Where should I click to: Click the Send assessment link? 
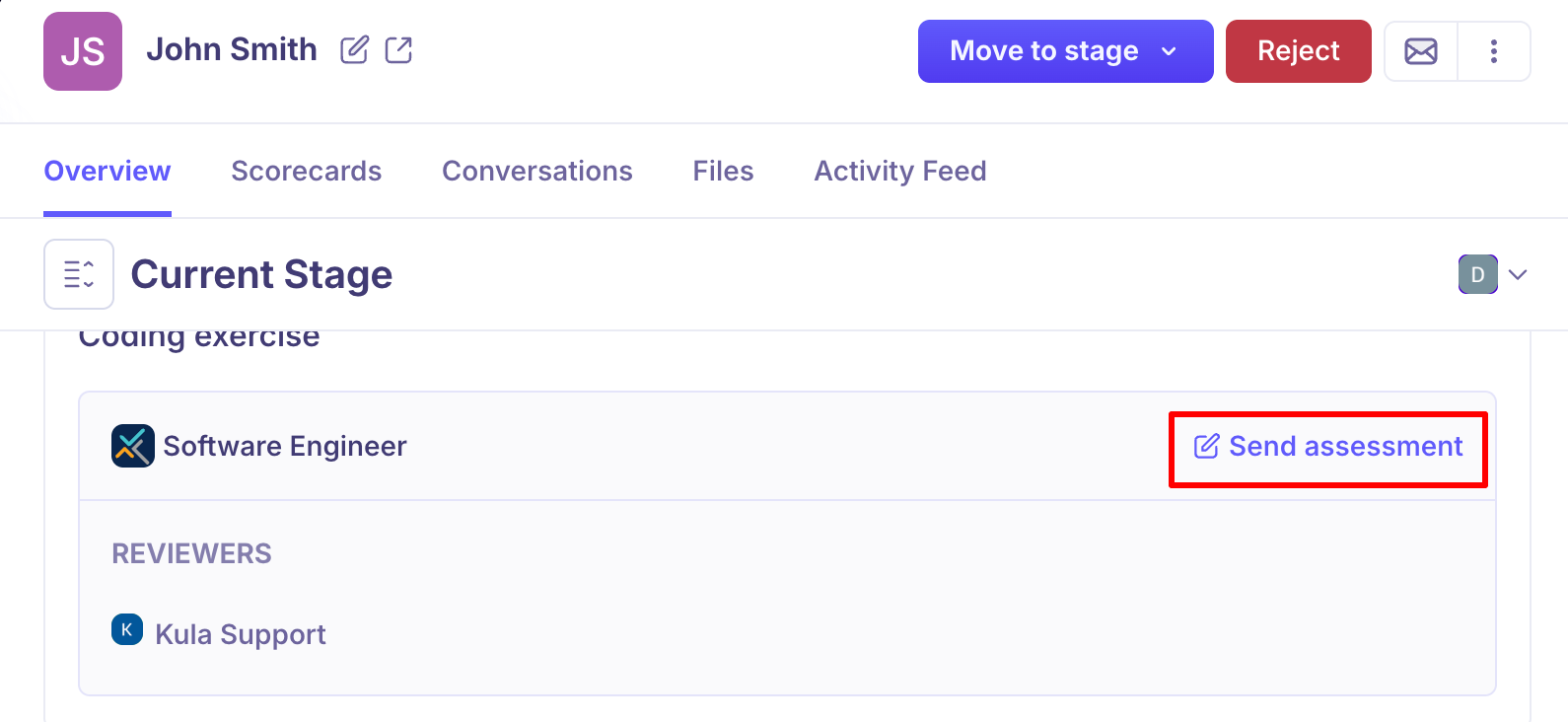click(1328, 447)
